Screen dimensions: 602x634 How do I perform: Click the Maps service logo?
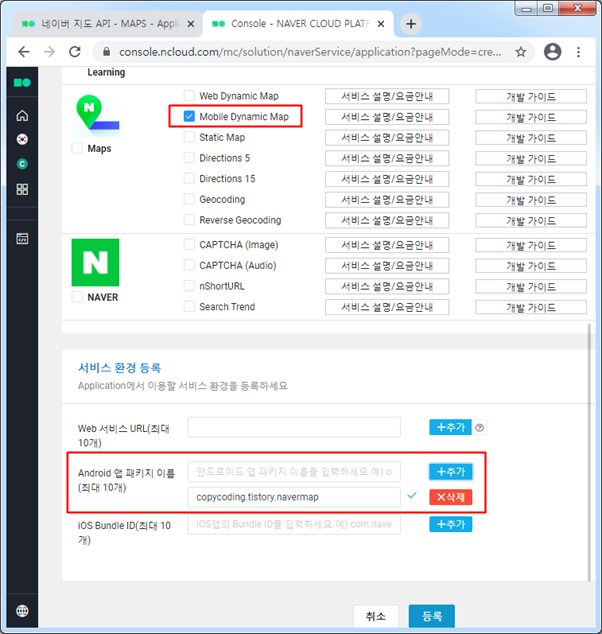coord(95,116)
